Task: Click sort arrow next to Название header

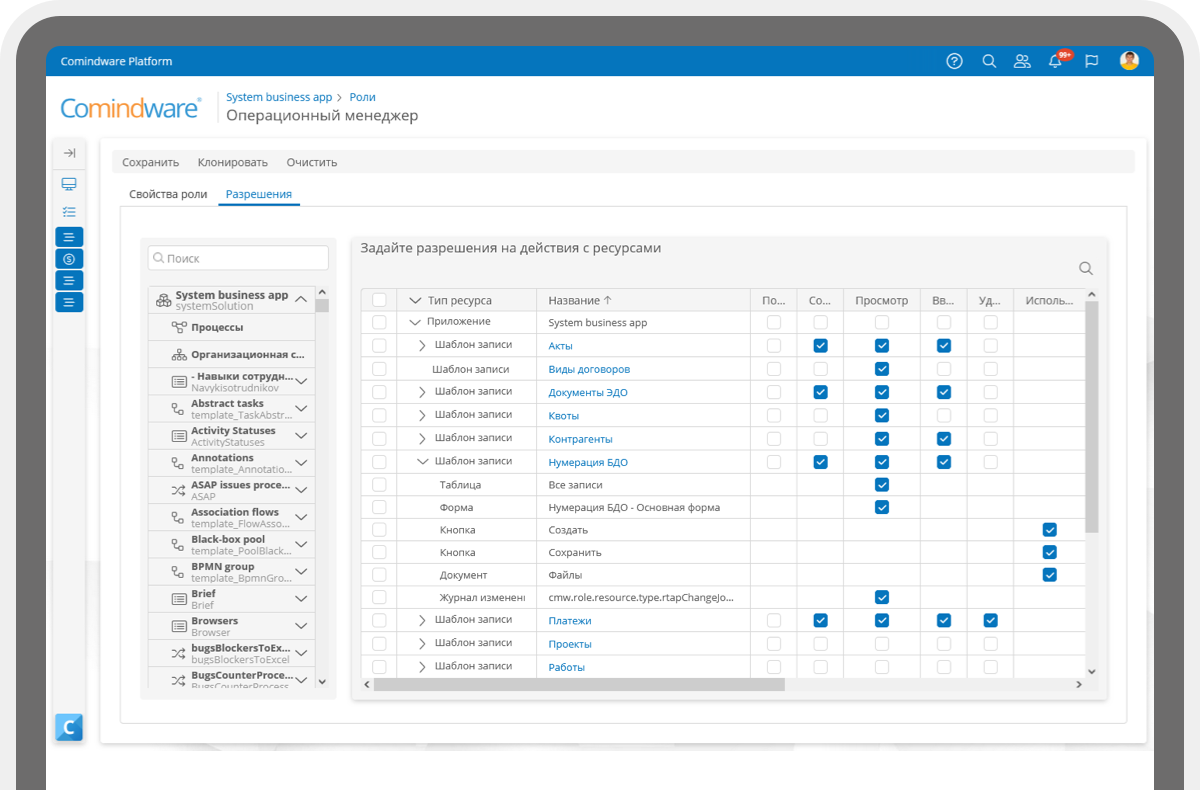Action: click(607, 300)
